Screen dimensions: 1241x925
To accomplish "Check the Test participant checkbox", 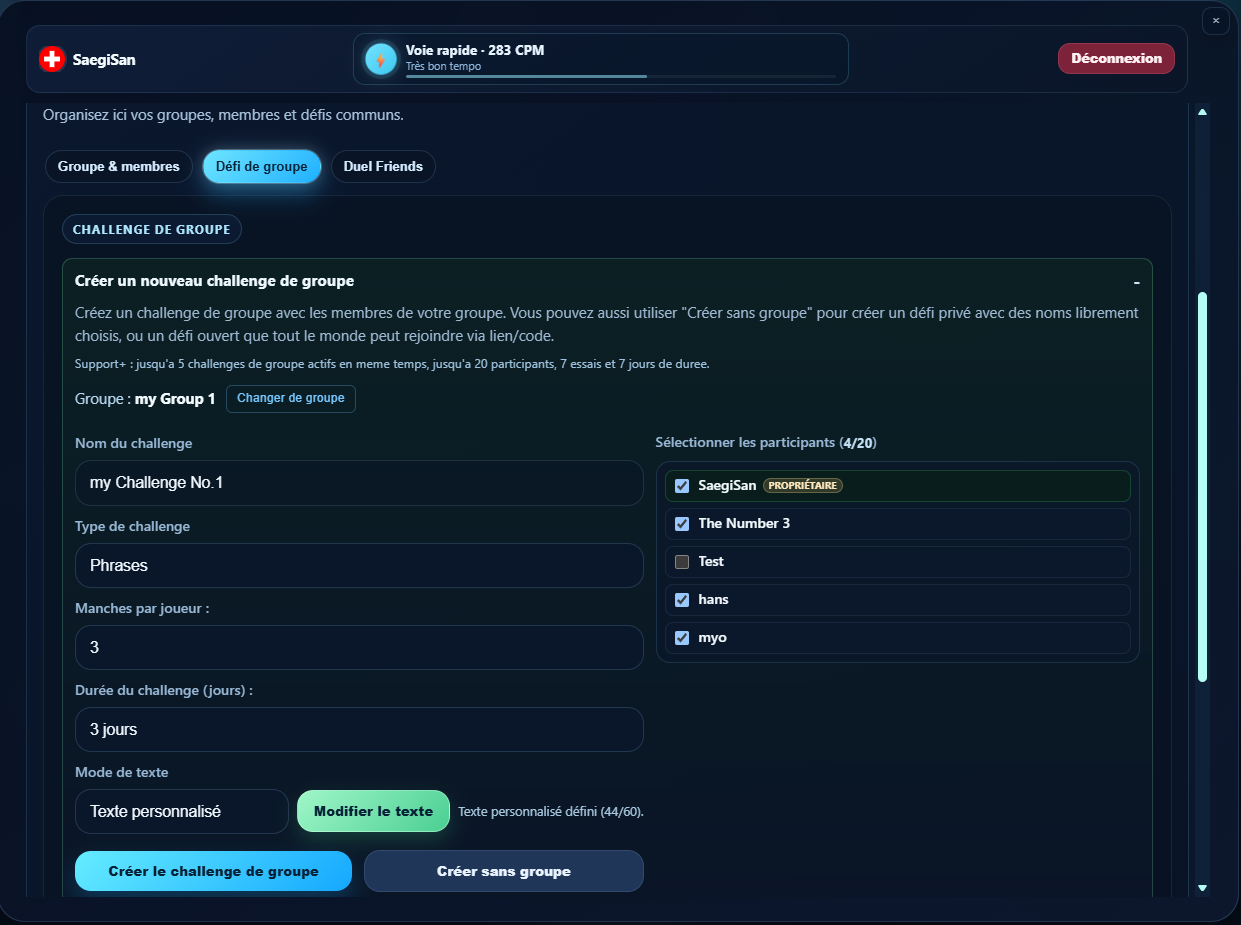I will click(x=682, y=562).
